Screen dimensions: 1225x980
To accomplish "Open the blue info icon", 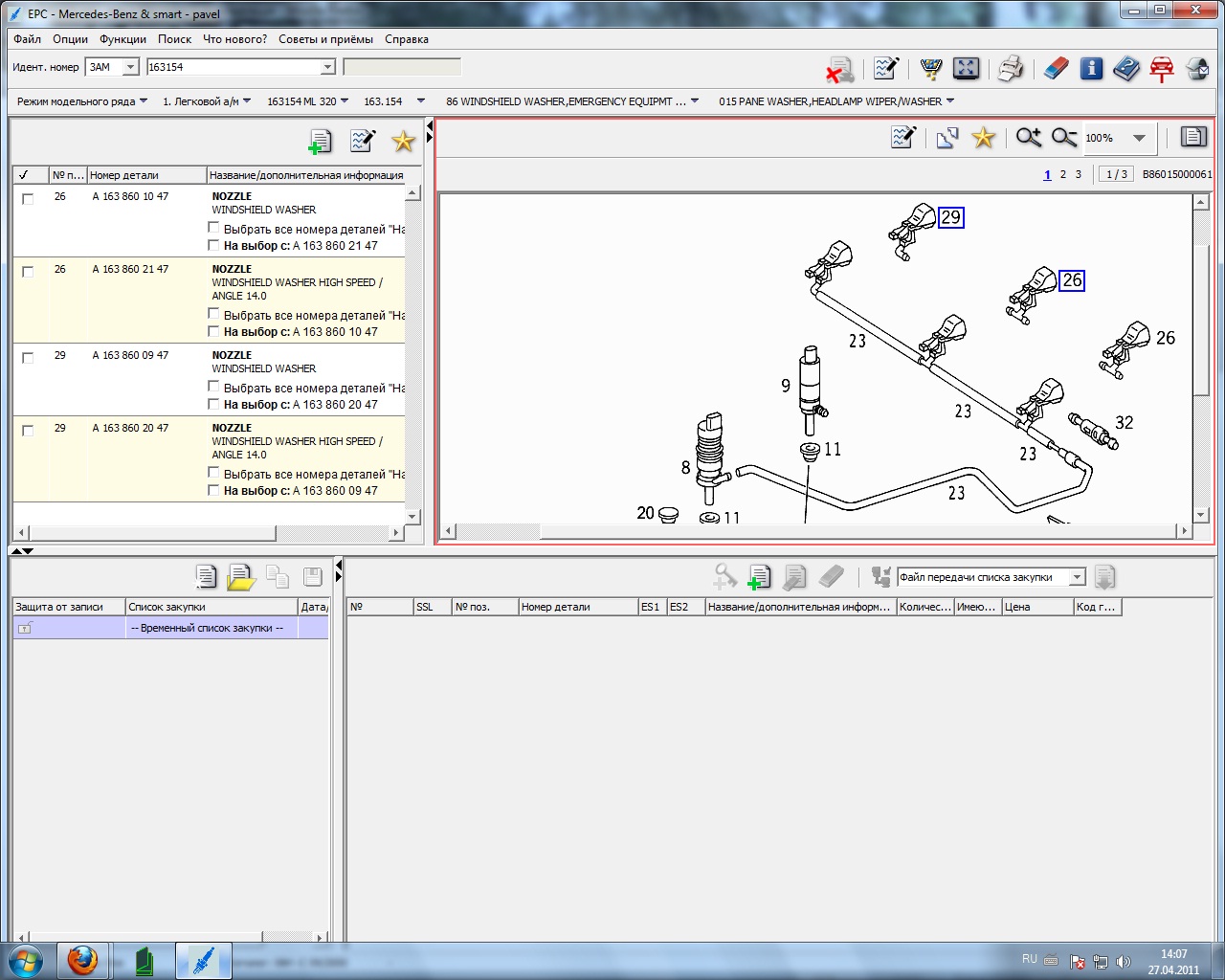I will tap(1091, 69).
